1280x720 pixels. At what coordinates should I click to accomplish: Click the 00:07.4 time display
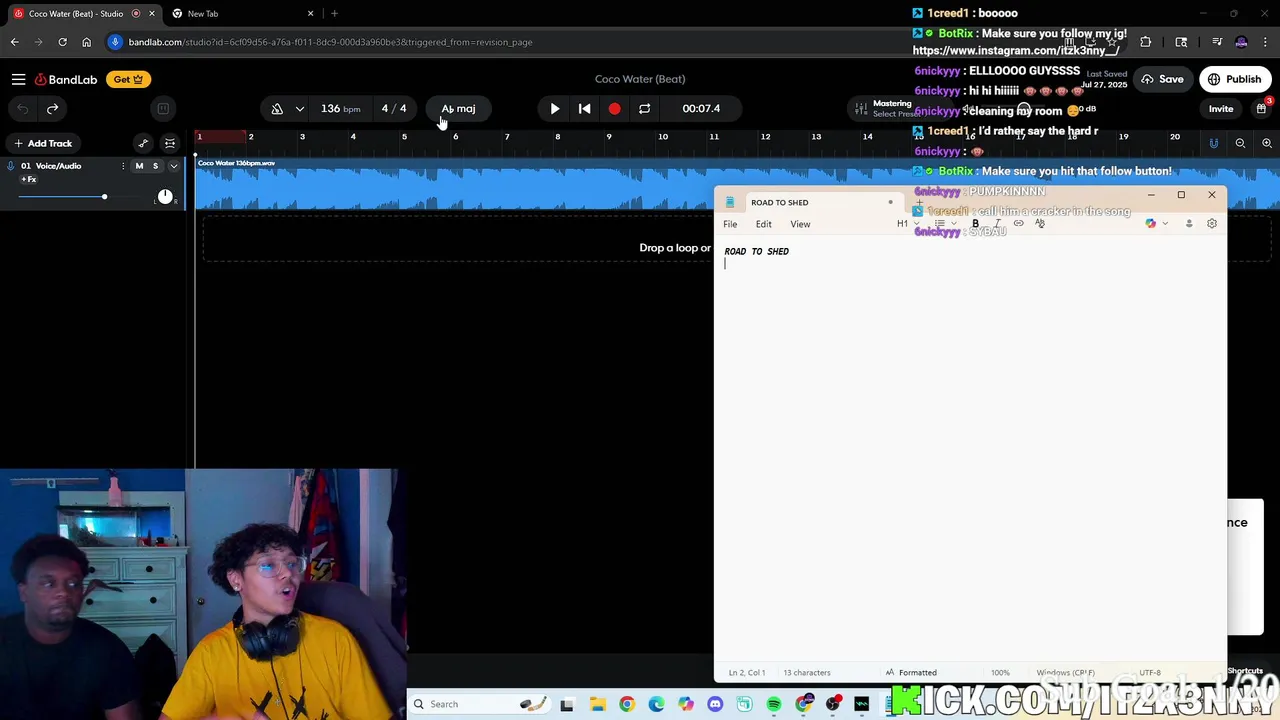701,108
